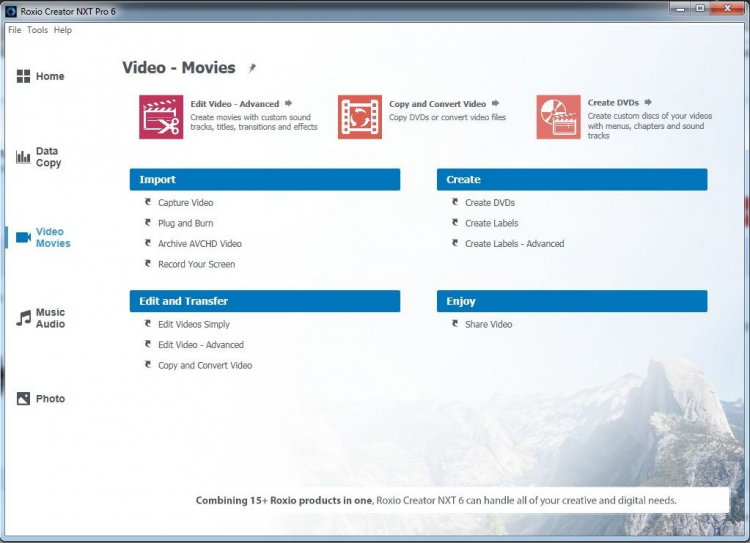The width and height of the screenshot is (750, 543).
Task: Open Create Labels link
Action: pyautogui.click(x=492, y=223)
